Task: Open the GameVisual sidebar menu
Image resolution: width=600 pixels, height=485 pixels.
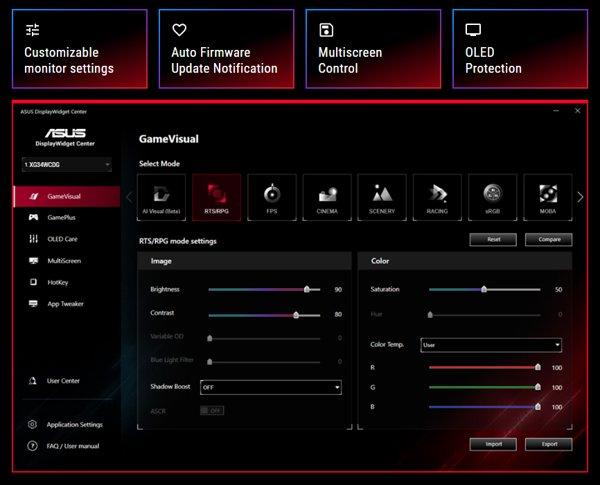Action: (67, 196)
